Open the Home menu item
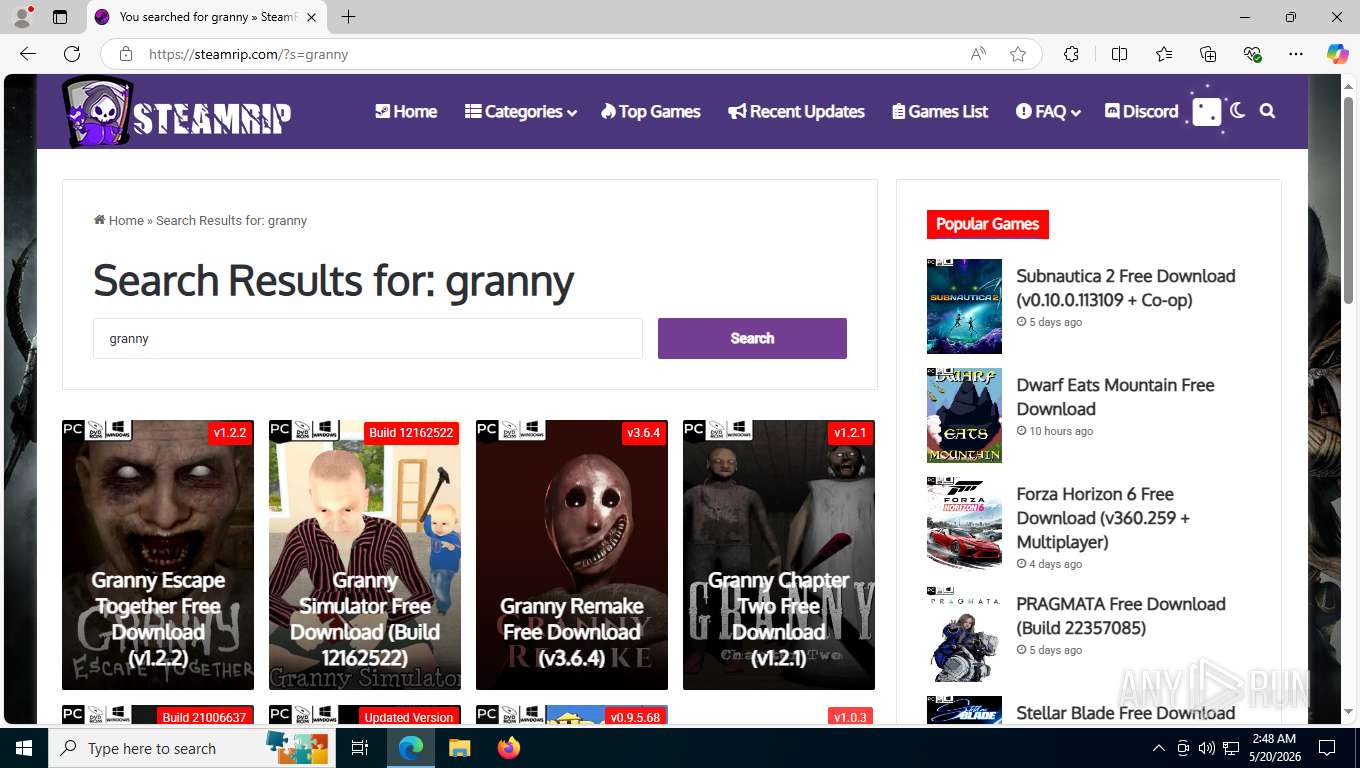The width and height of the screenshot is (1360, 768). click(x=406, y=112)
